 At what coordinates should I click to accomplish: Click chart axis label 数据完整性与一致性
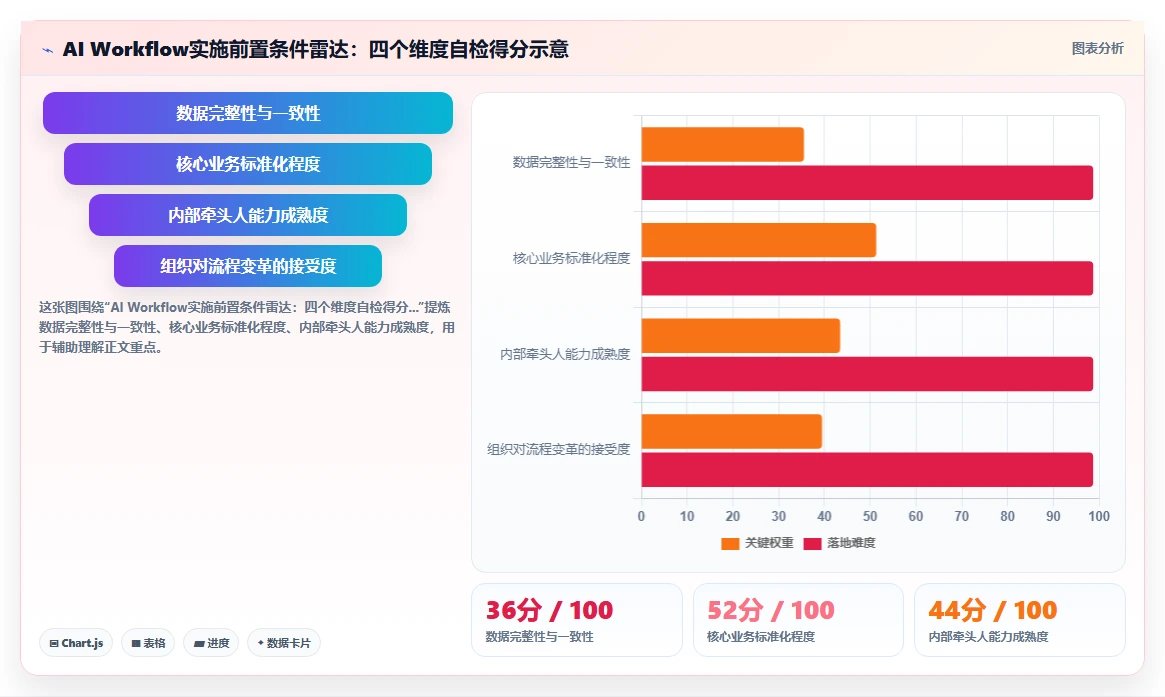(x=571, y=163)
